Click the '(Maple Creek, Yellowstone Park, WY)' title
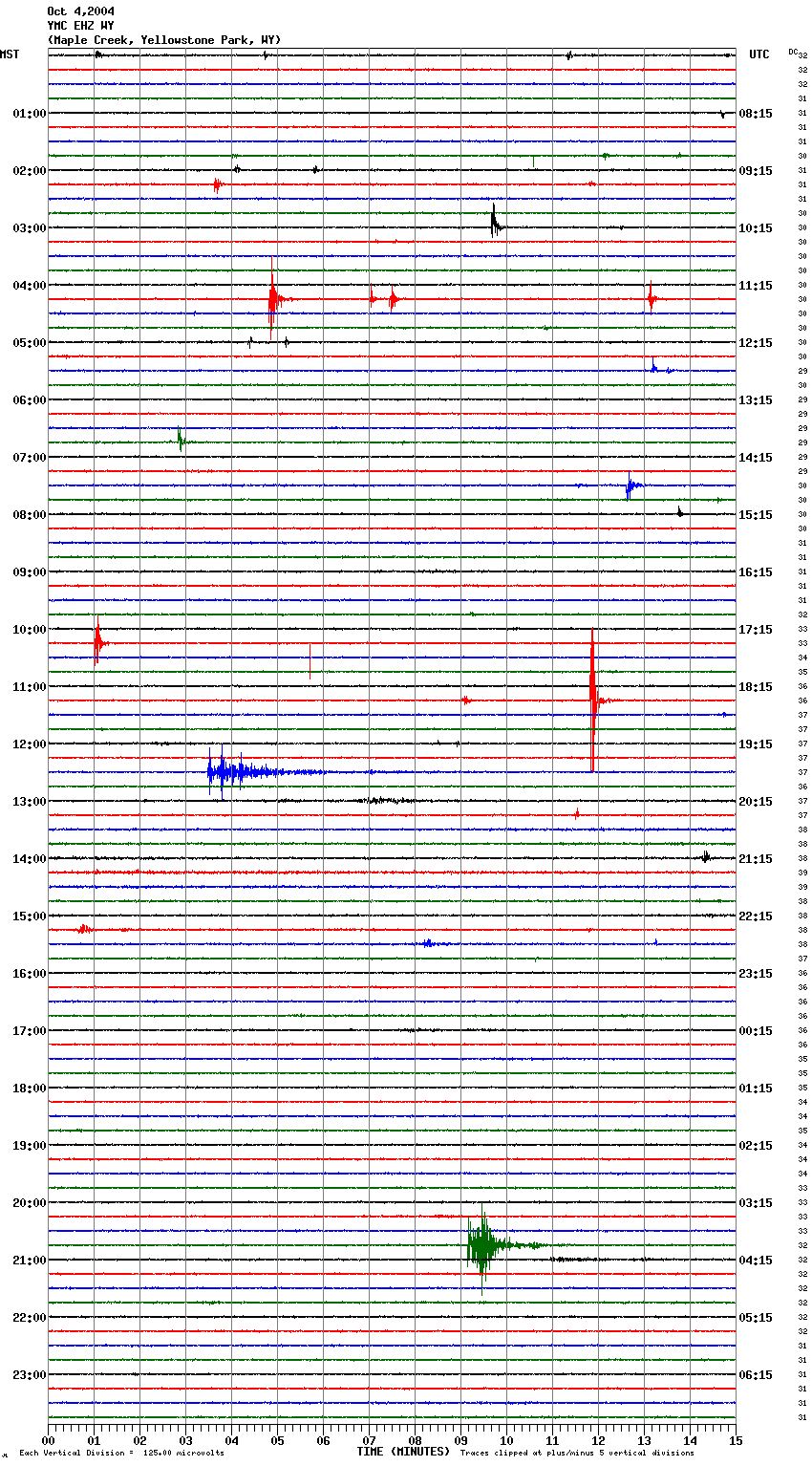 click(x=164, y=40)
